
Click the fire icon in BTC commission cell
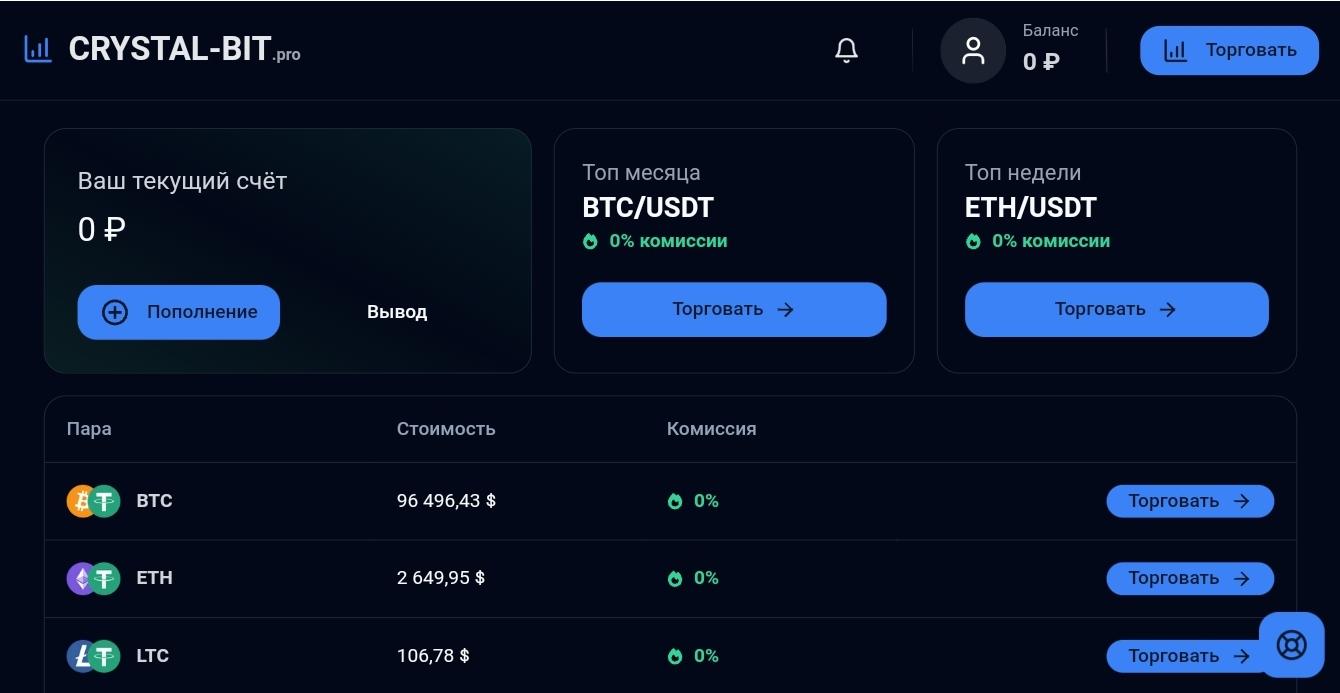675,501
